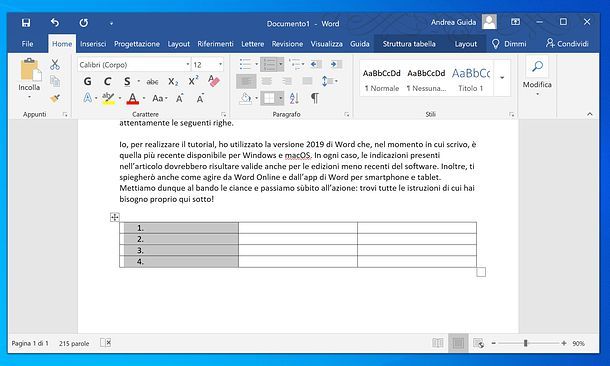Decrease font size with the smaller A
Viewport: 610px width, 366px height.
click(x=200, y=98)
